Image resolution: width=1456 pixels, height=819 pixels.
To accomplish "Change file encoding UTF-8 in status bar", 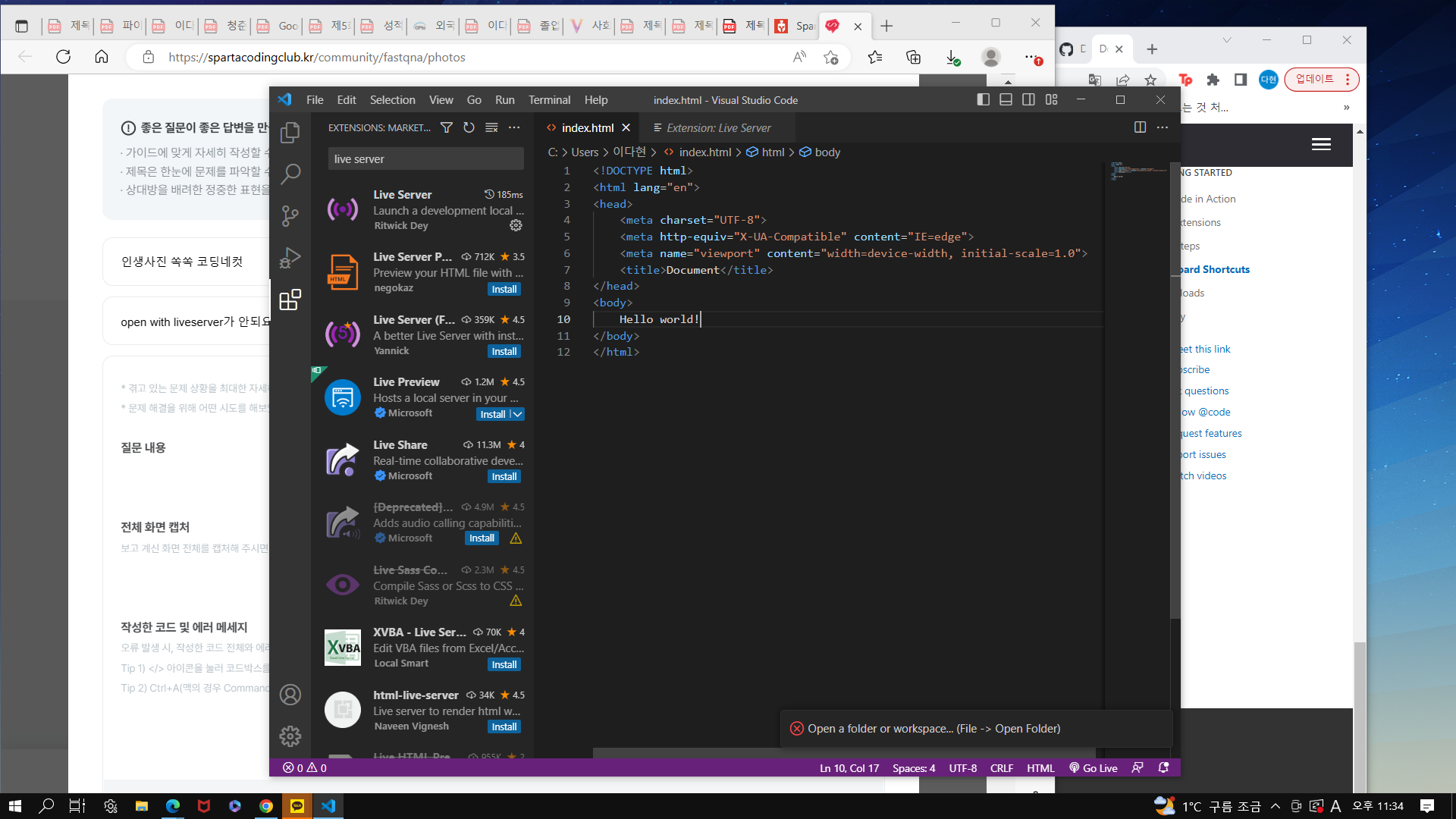I will [963, 767].
